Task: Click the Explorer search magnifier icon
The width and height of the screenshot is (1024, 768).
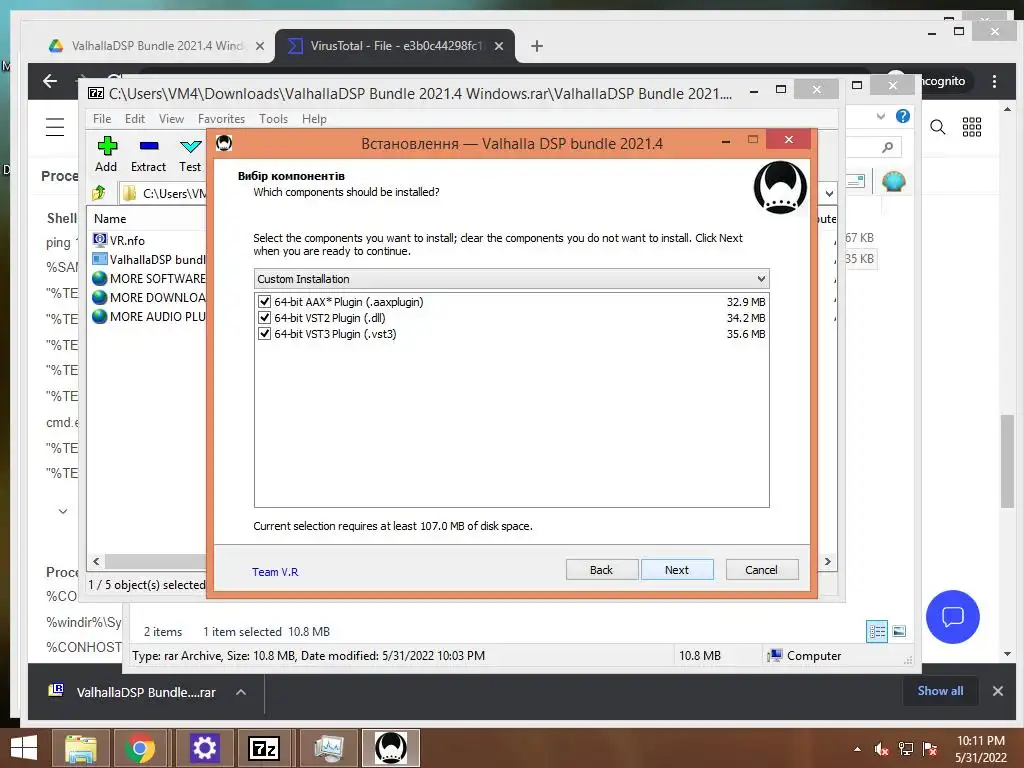Action: (887, 148)
